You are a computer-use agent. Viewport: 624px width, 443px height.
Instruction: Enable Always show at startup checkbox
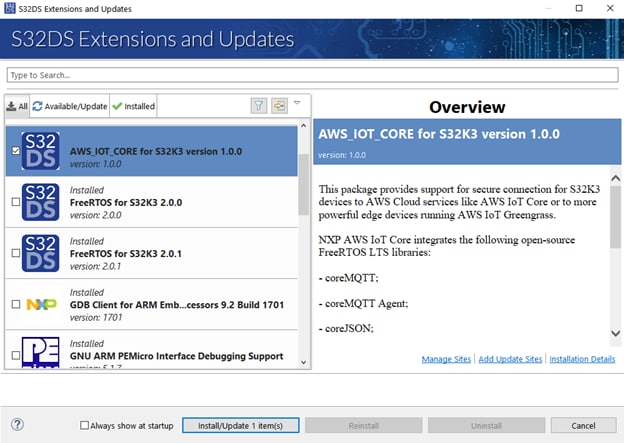pyautogui.click(x=85, y=425)
